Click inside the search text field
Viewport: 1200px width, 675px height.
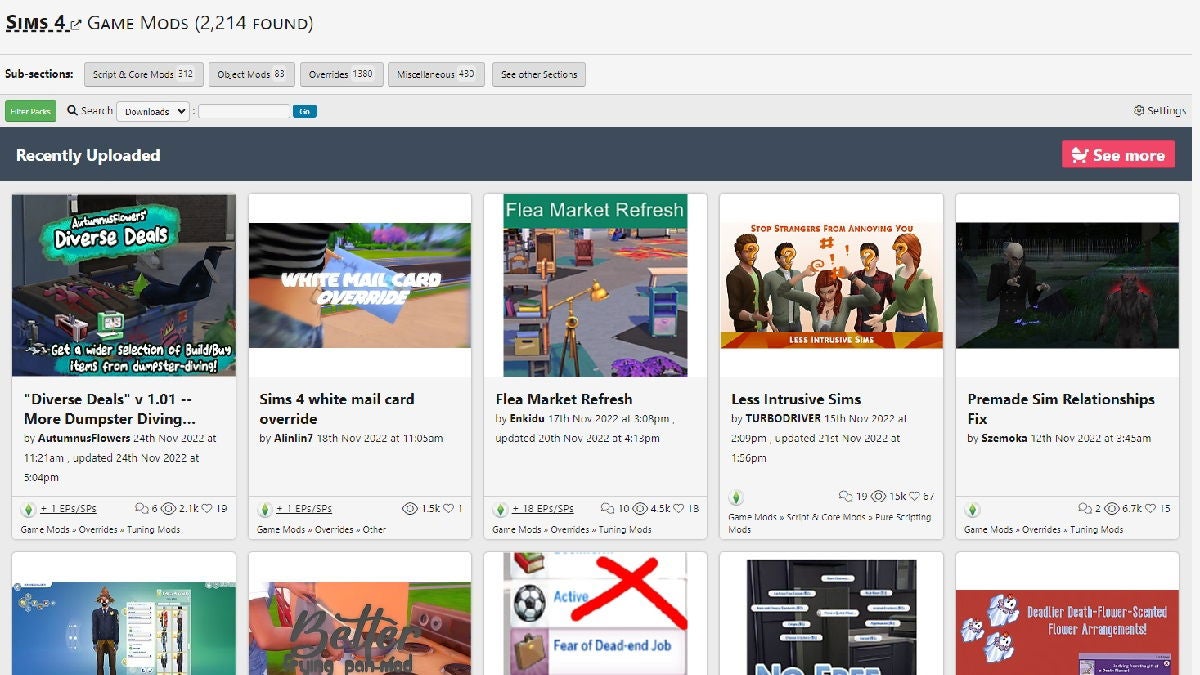pos(245,110)
